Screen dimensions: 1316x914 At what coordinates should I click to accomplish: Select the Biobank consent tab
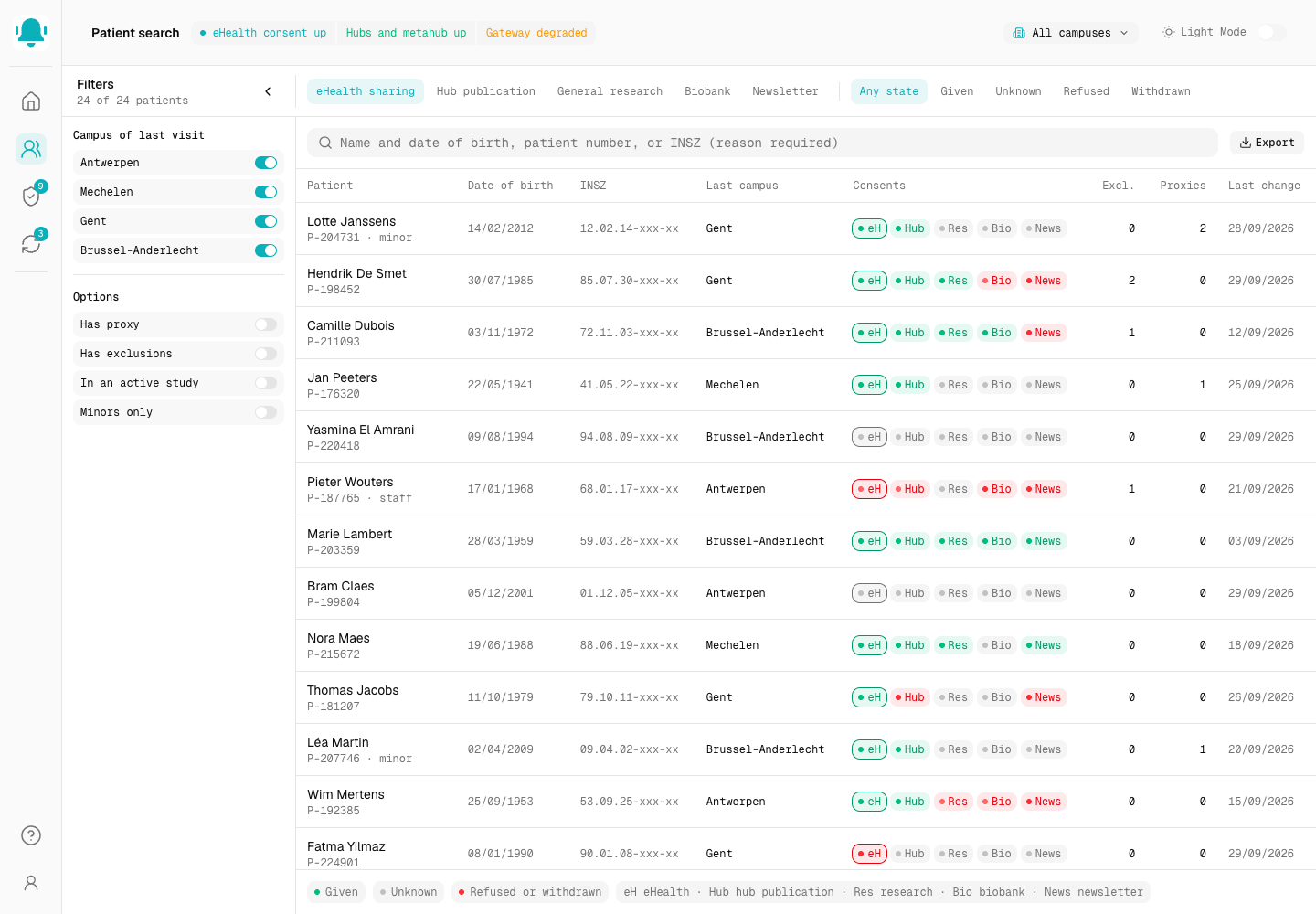click(707, 91)
